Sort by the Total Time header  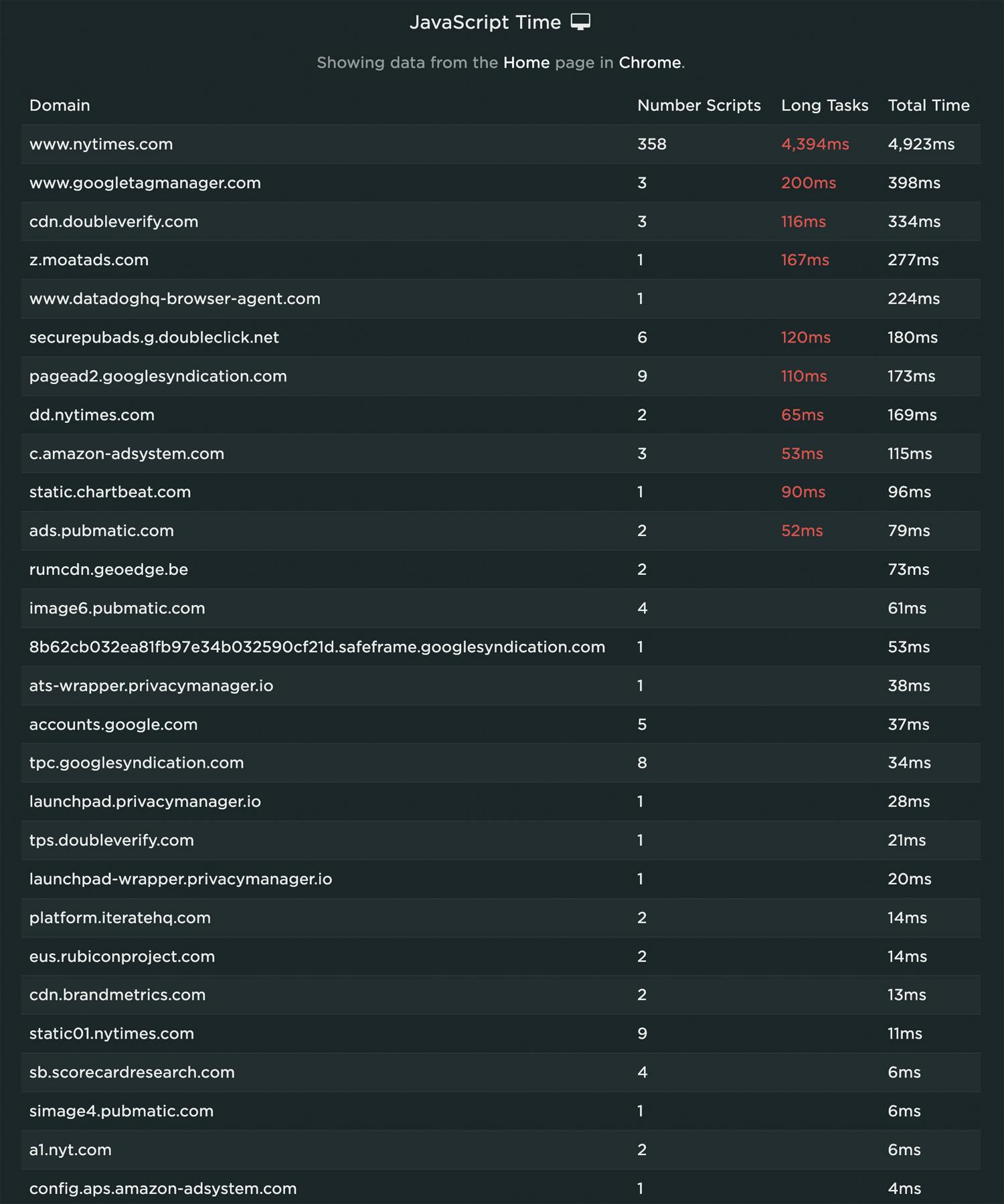point(928,105)
